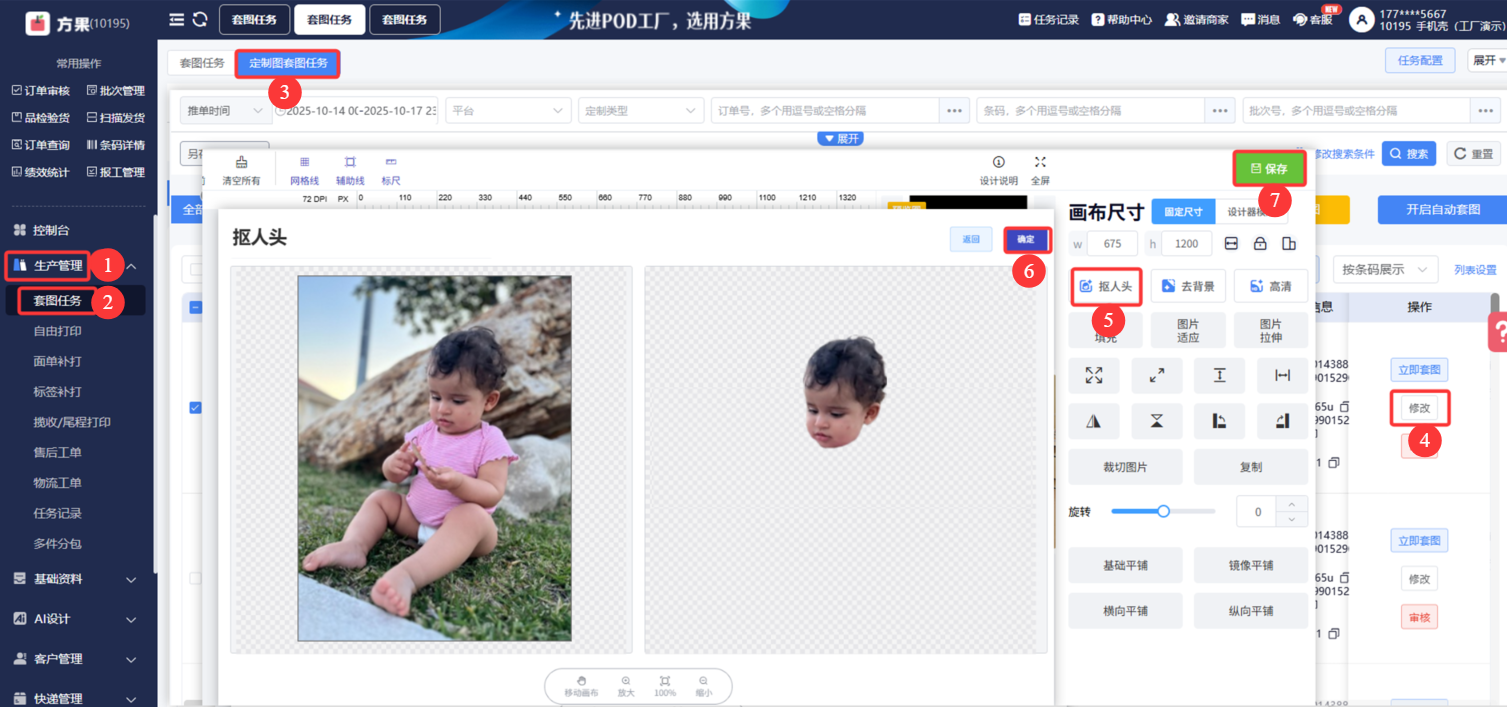Viewport: 1507px width, 707px height.
Task: Open the 平台 platform dropdown
Action: tap(507, 110)
